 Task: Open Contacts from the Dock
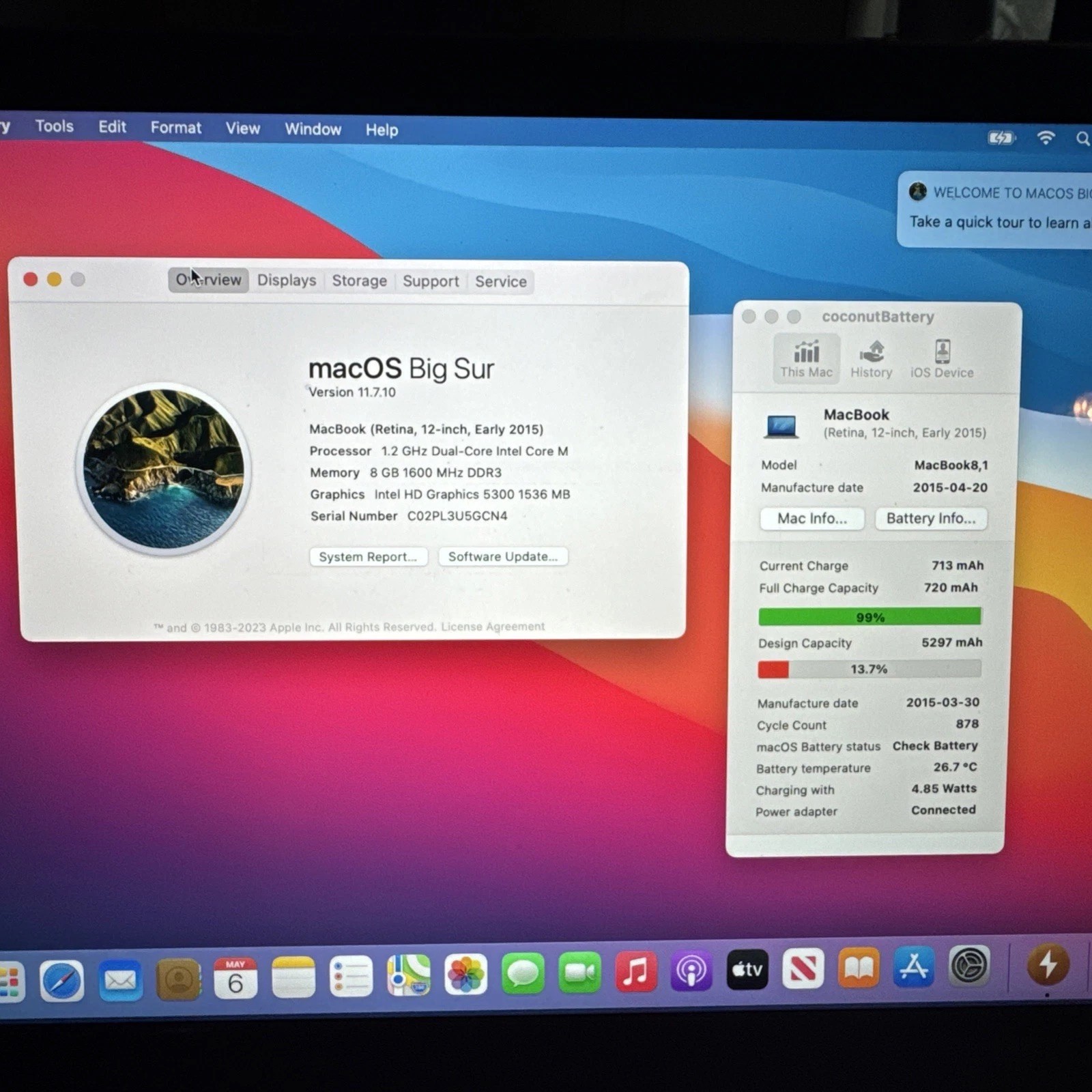tap(178, 980)
